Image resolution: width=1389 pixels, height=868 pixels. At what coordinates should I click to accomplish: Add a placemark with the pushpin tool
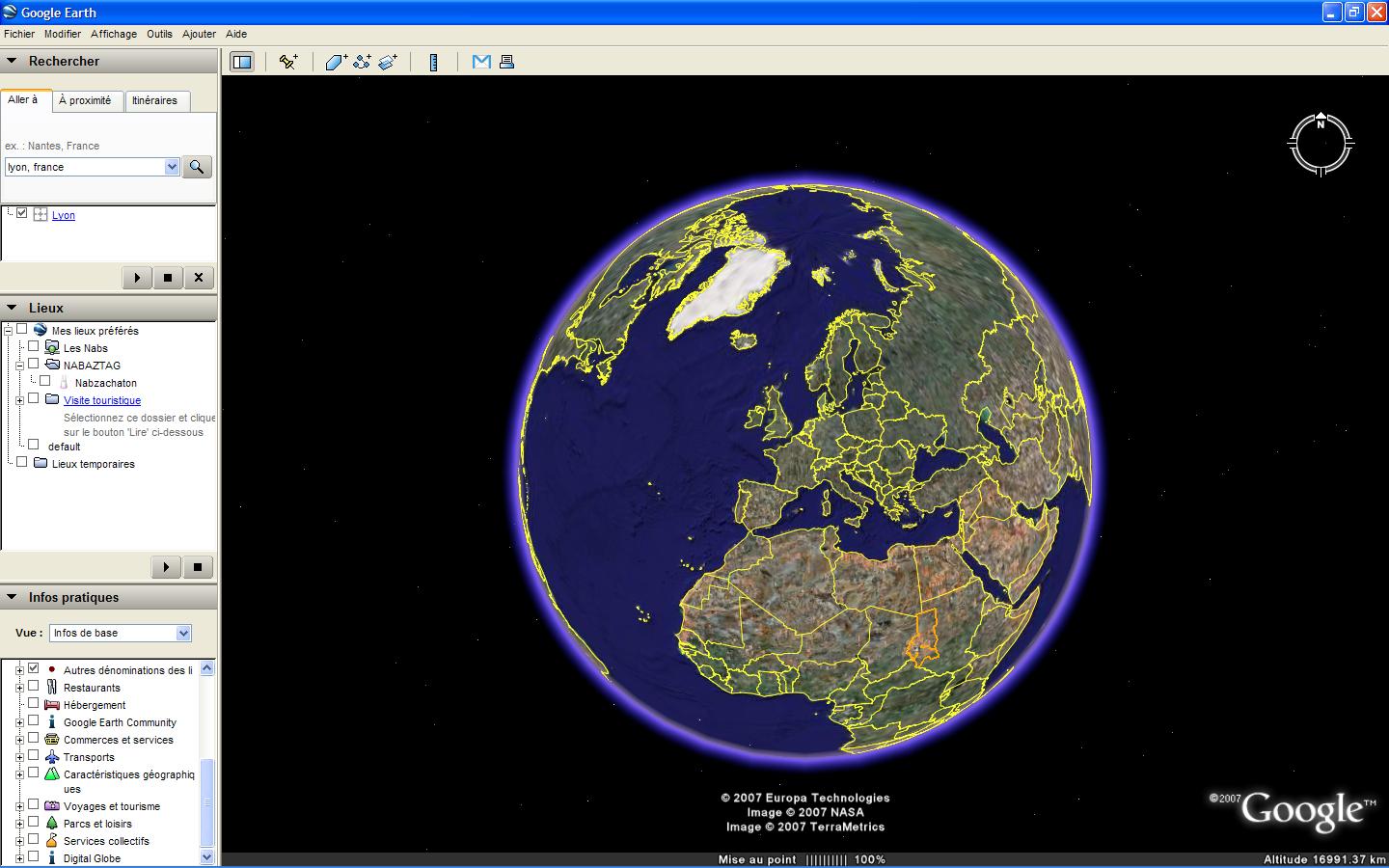click(288, 62)
